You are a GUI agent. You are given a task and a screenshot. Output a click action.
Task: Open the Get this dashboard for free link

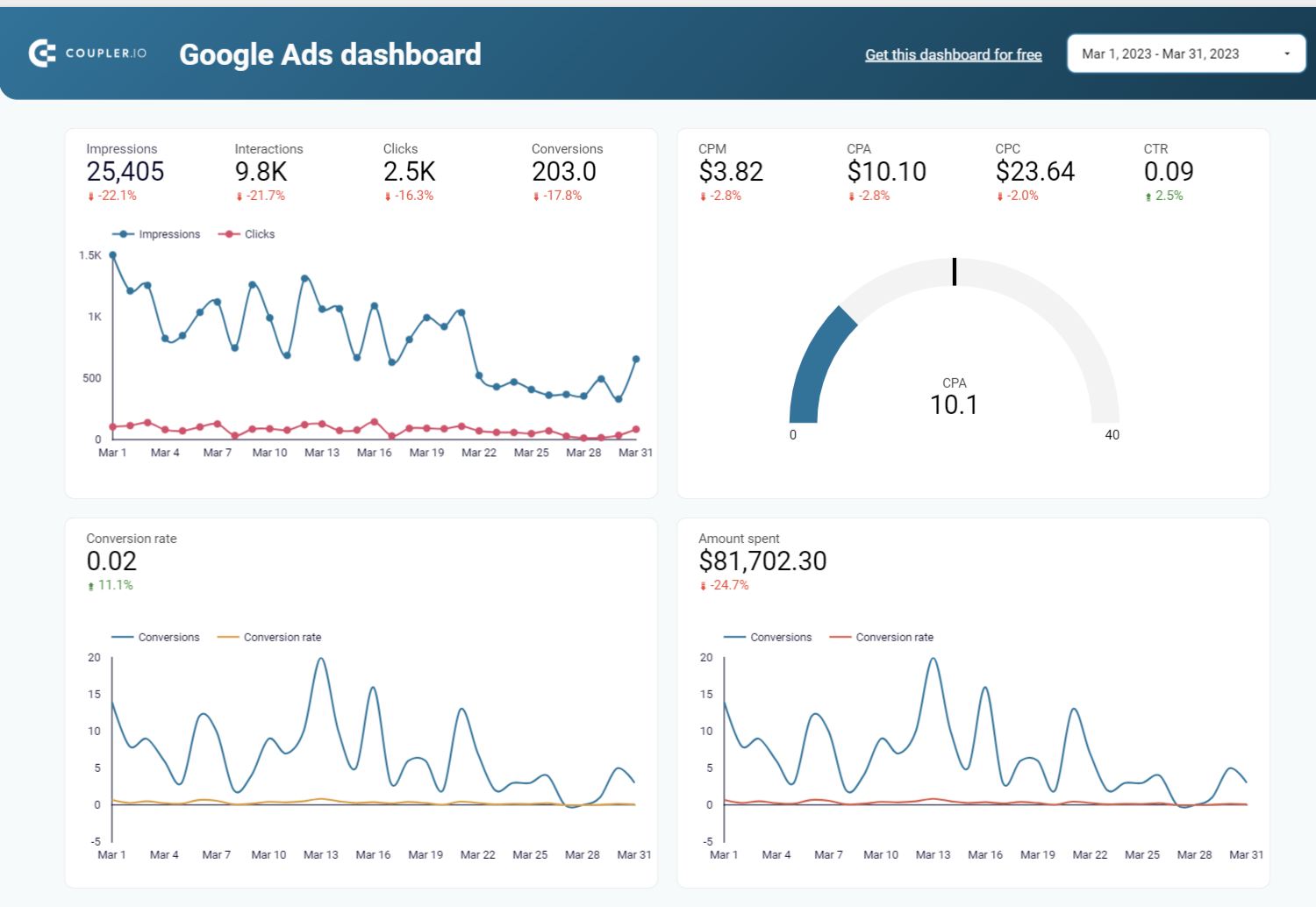(953, 54)
